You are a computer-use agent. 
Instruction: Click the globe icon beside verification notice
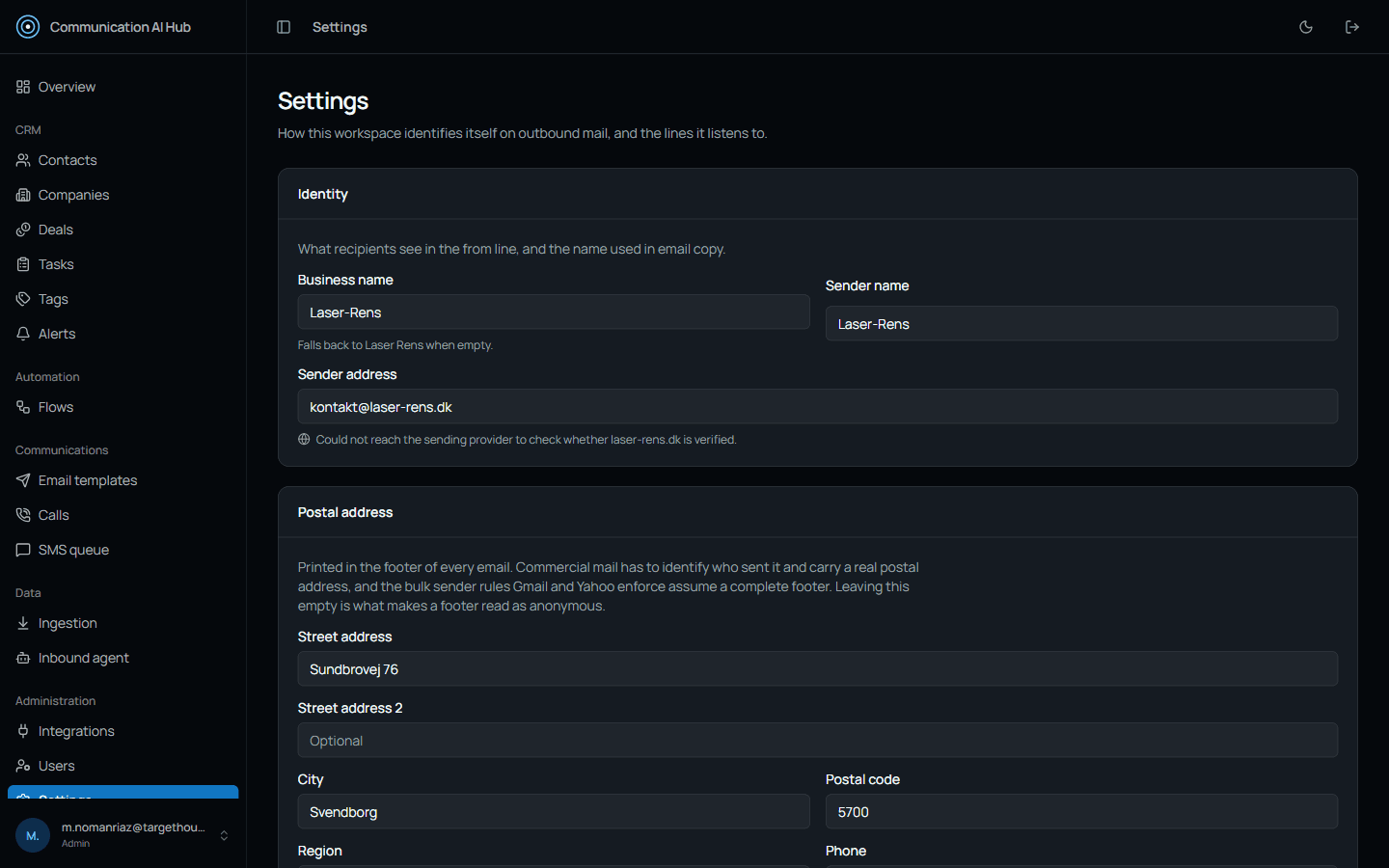point(304,440)
